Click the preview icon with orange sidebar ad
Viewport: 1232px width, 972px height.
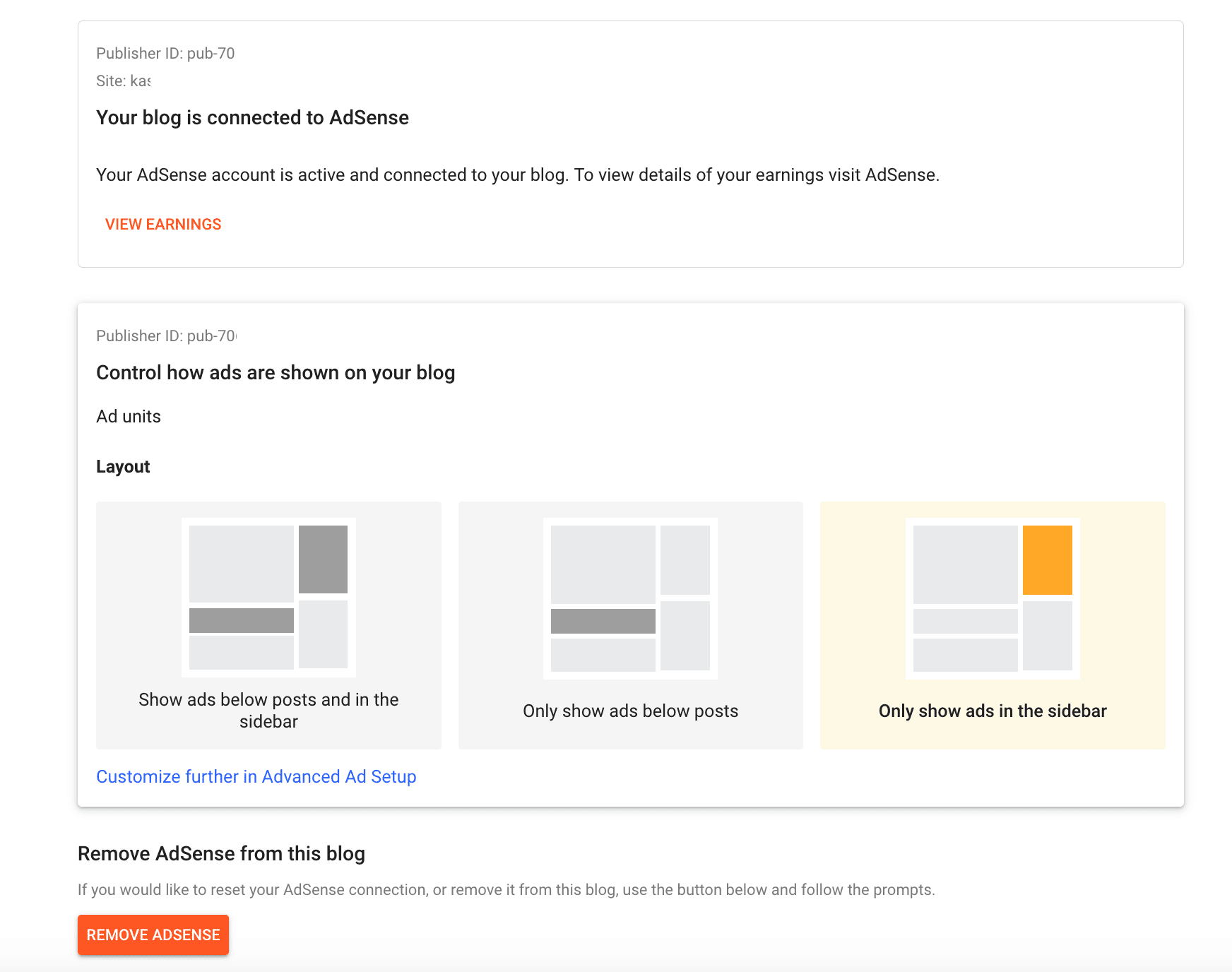pyautogui.click(x=993, y=598)
